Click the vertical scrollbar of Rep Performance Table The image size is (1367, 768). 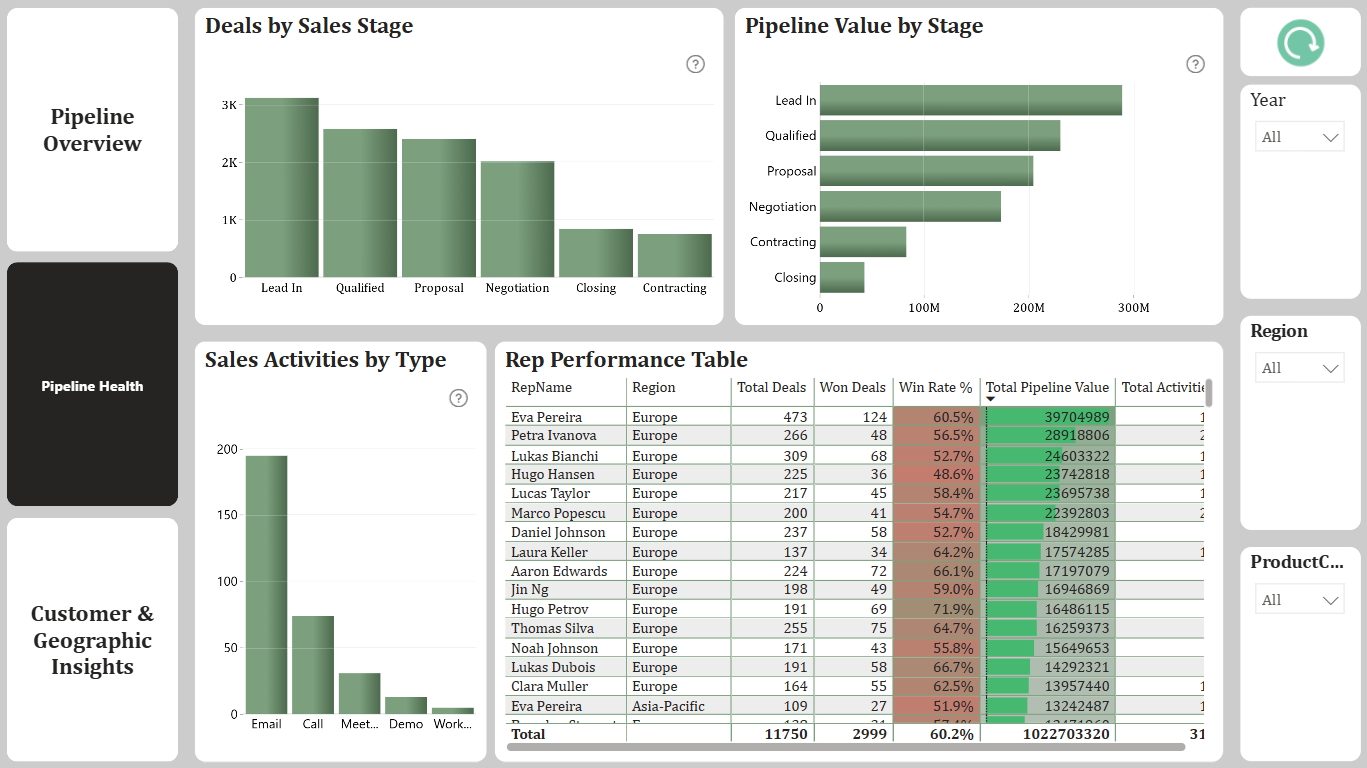click(1208, 393)
